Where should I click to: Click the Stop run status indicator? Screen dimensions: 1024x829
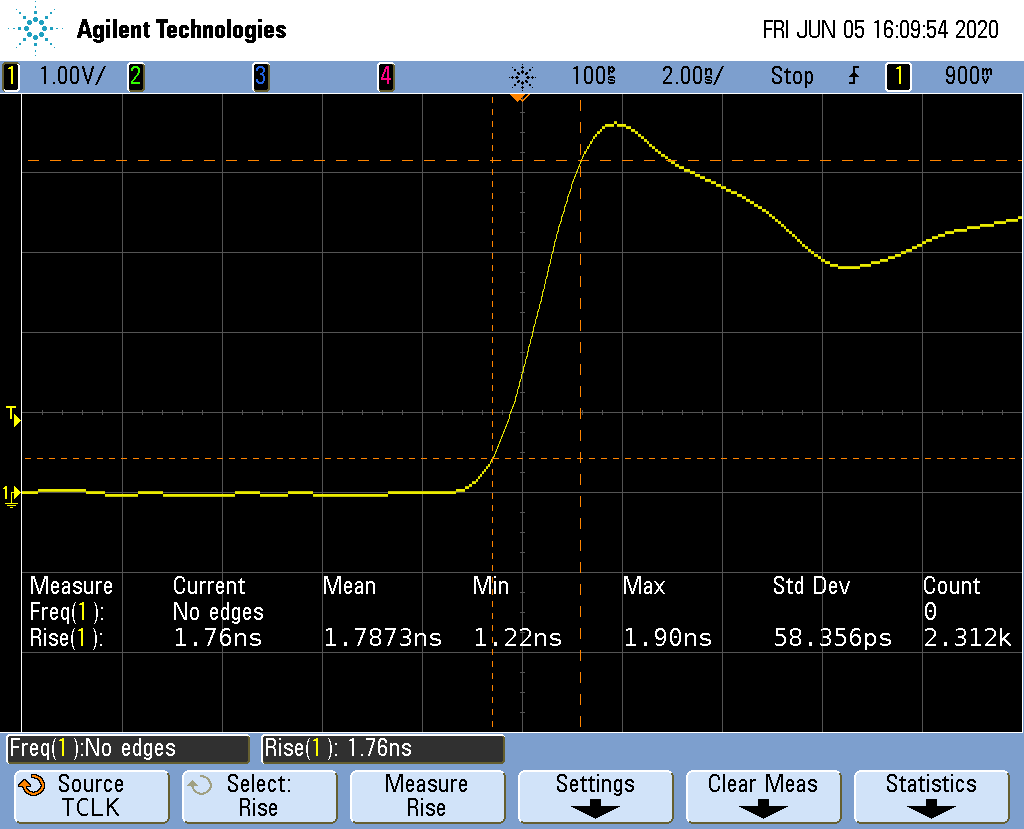(791, 77)
